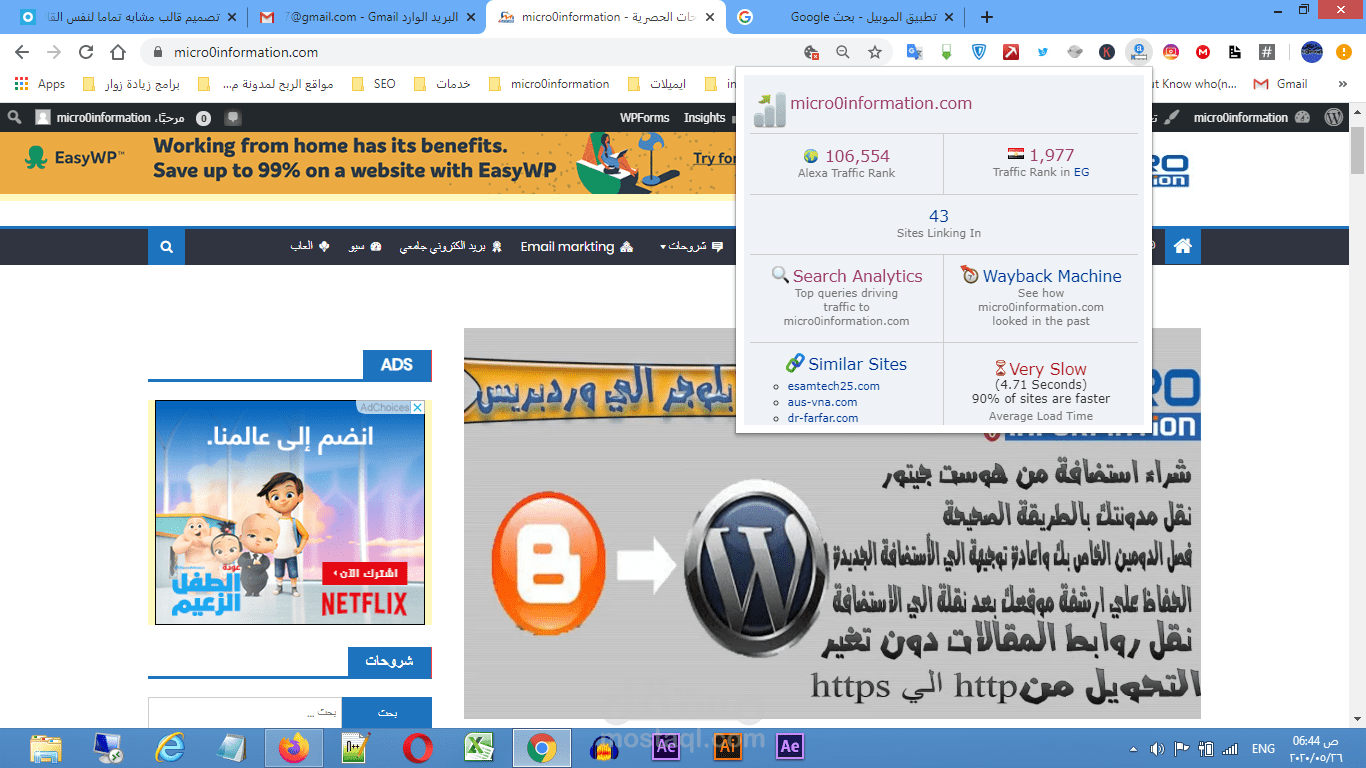1366x768 pixels.
Task: Open the pink Instagram-style extension
Action: (1171, 52)
